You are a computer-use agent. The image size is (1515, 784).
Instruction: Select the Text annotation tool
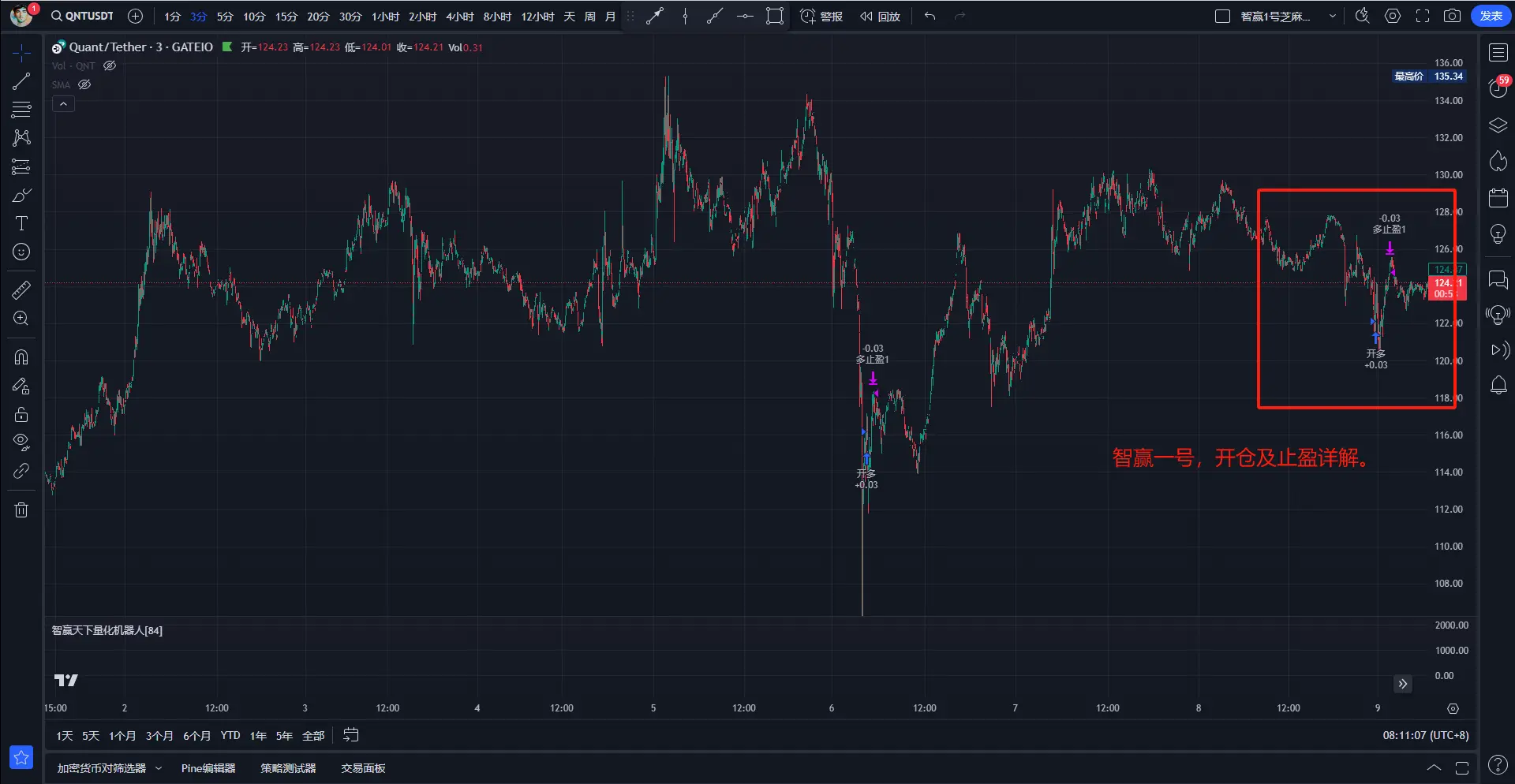21,223
